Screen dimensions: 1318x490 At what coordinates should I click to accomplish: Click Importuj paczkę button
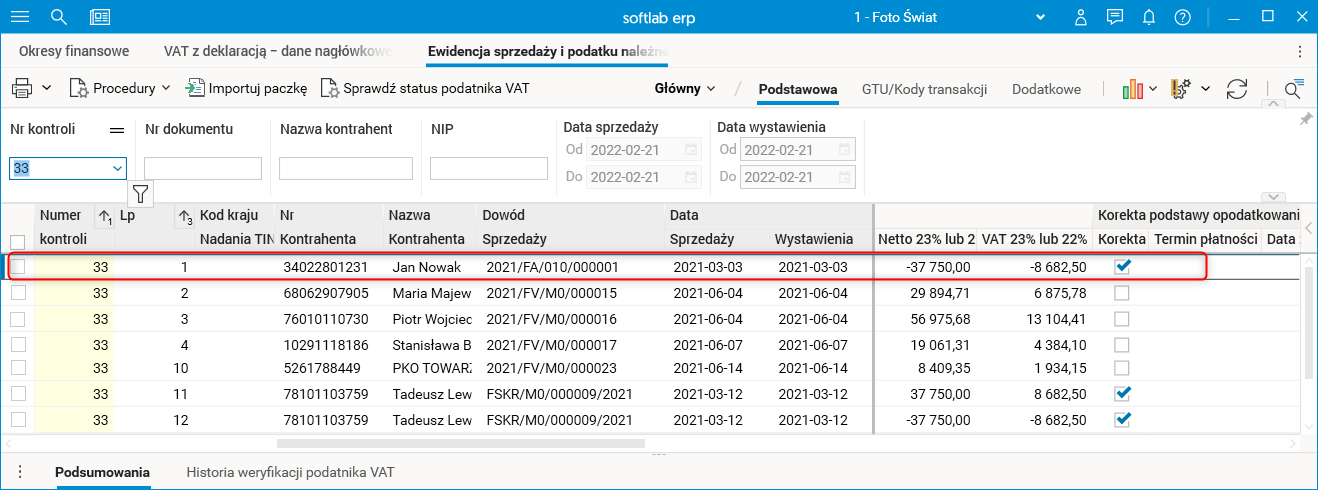click(x=247, y=88)
